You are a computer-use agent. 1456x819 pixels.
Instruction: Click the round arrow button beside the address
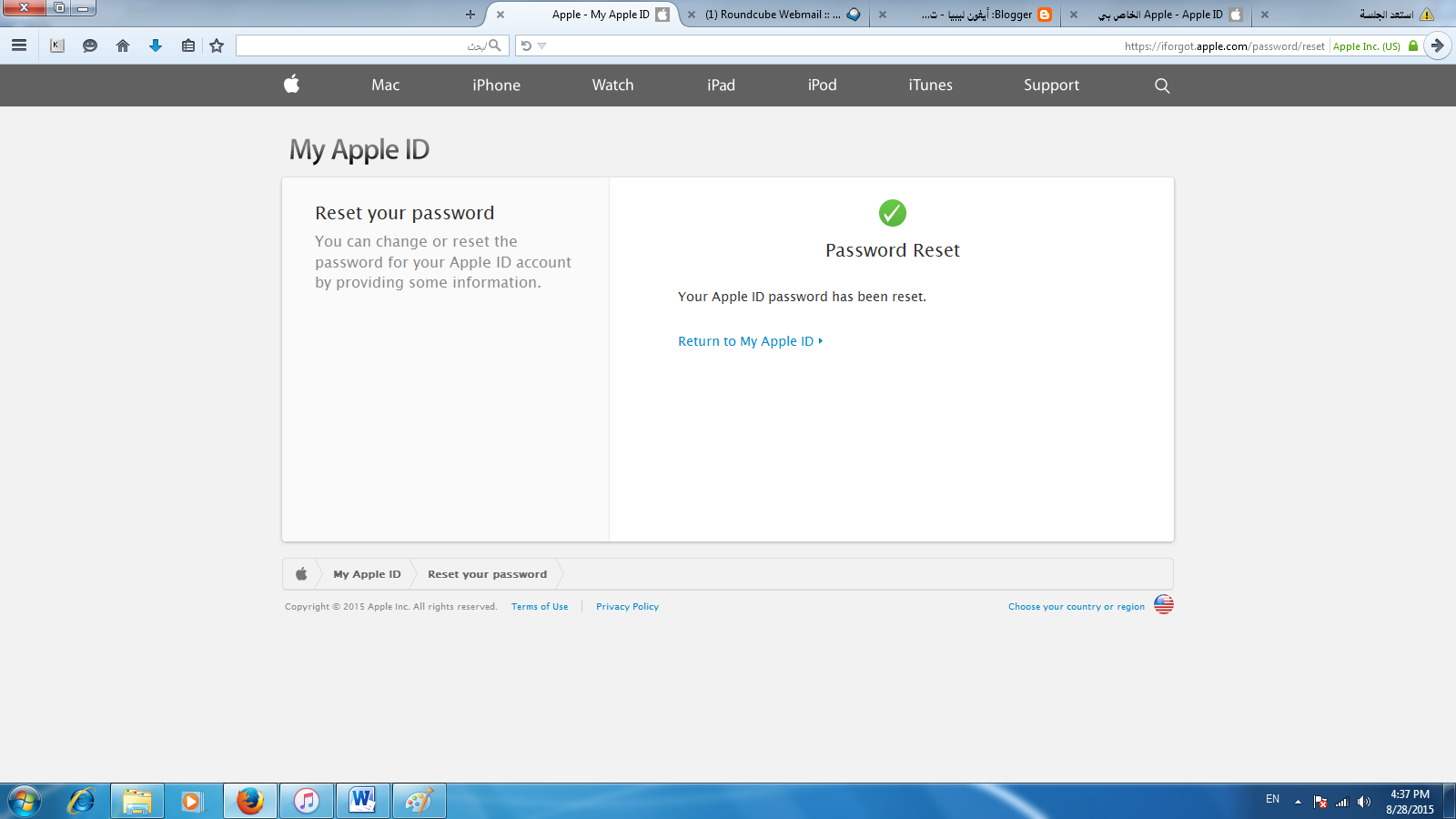(x=1438, y=45)
